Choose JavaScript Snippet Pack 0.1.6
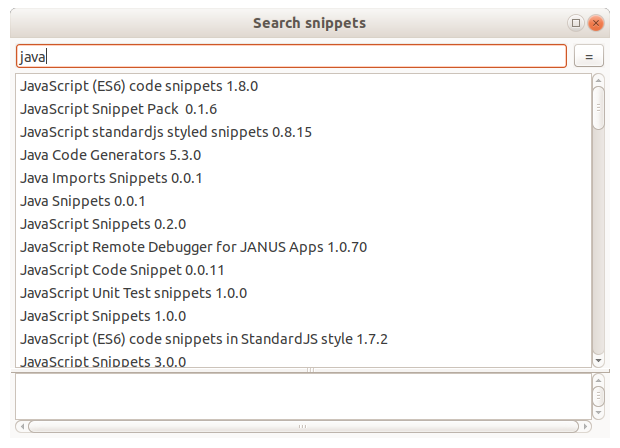The width and height of the screenshot is (620, 448). pos(118,109)
